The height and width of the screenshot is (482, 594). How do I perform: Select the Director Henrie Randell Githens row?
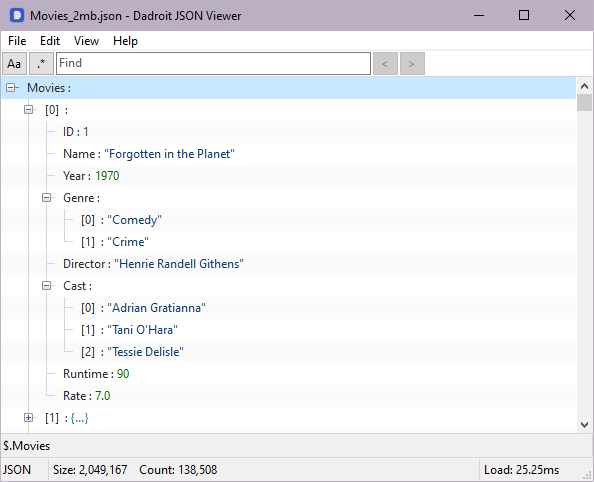pyautogui.click(x=289, y=264)
